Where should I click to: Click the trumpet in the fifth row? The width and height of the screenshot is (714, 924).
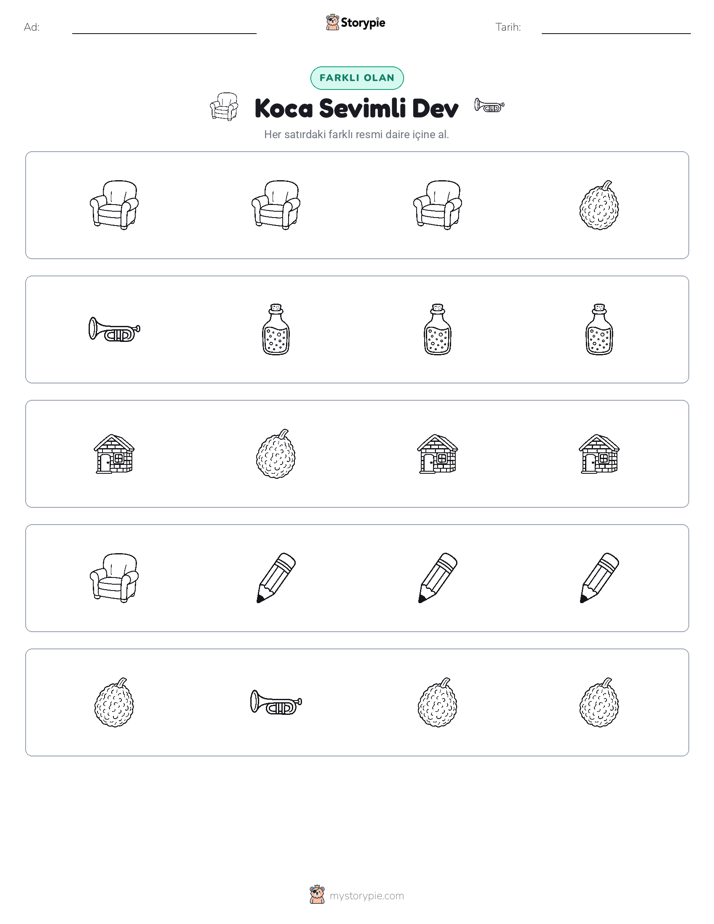point(276,702)
